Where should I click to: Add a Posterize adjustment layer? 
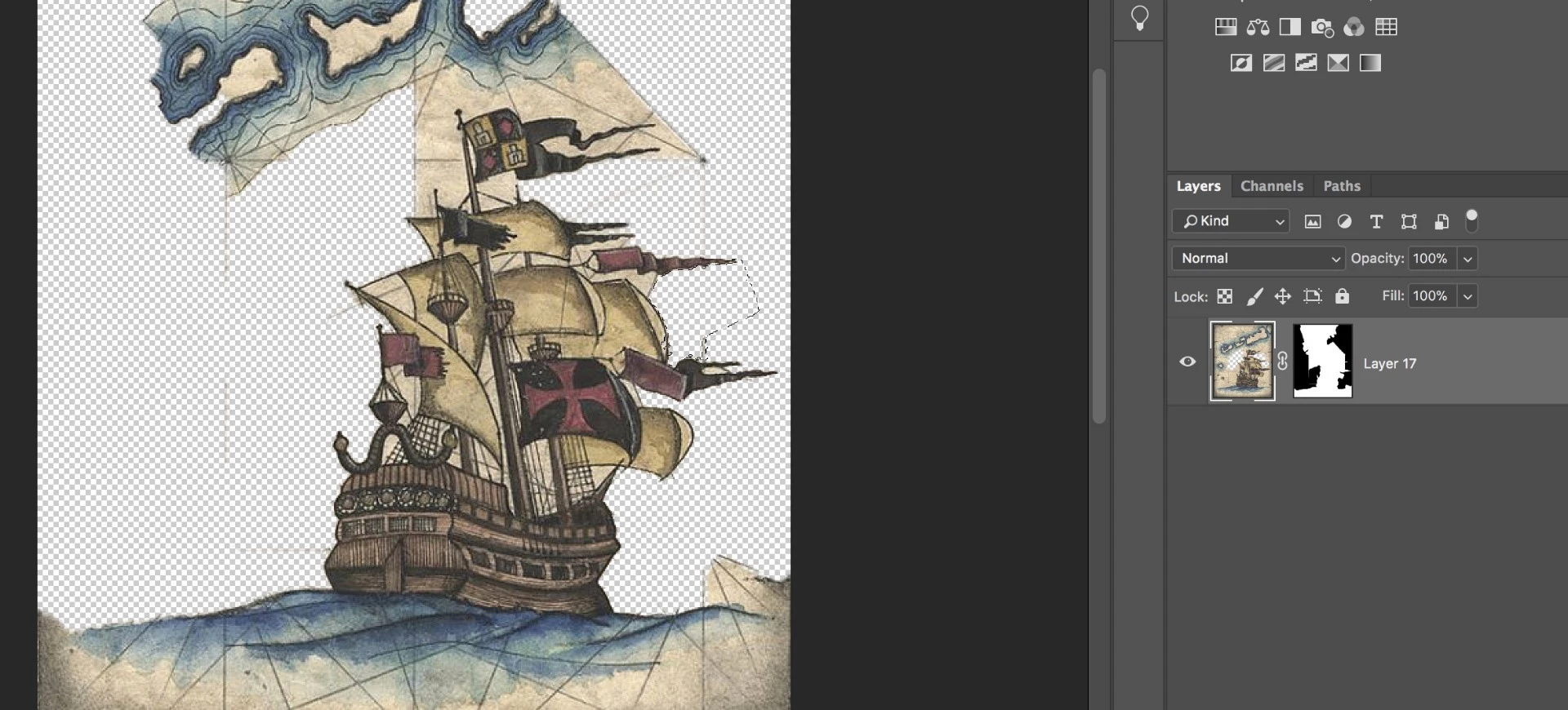point(1274,63)
